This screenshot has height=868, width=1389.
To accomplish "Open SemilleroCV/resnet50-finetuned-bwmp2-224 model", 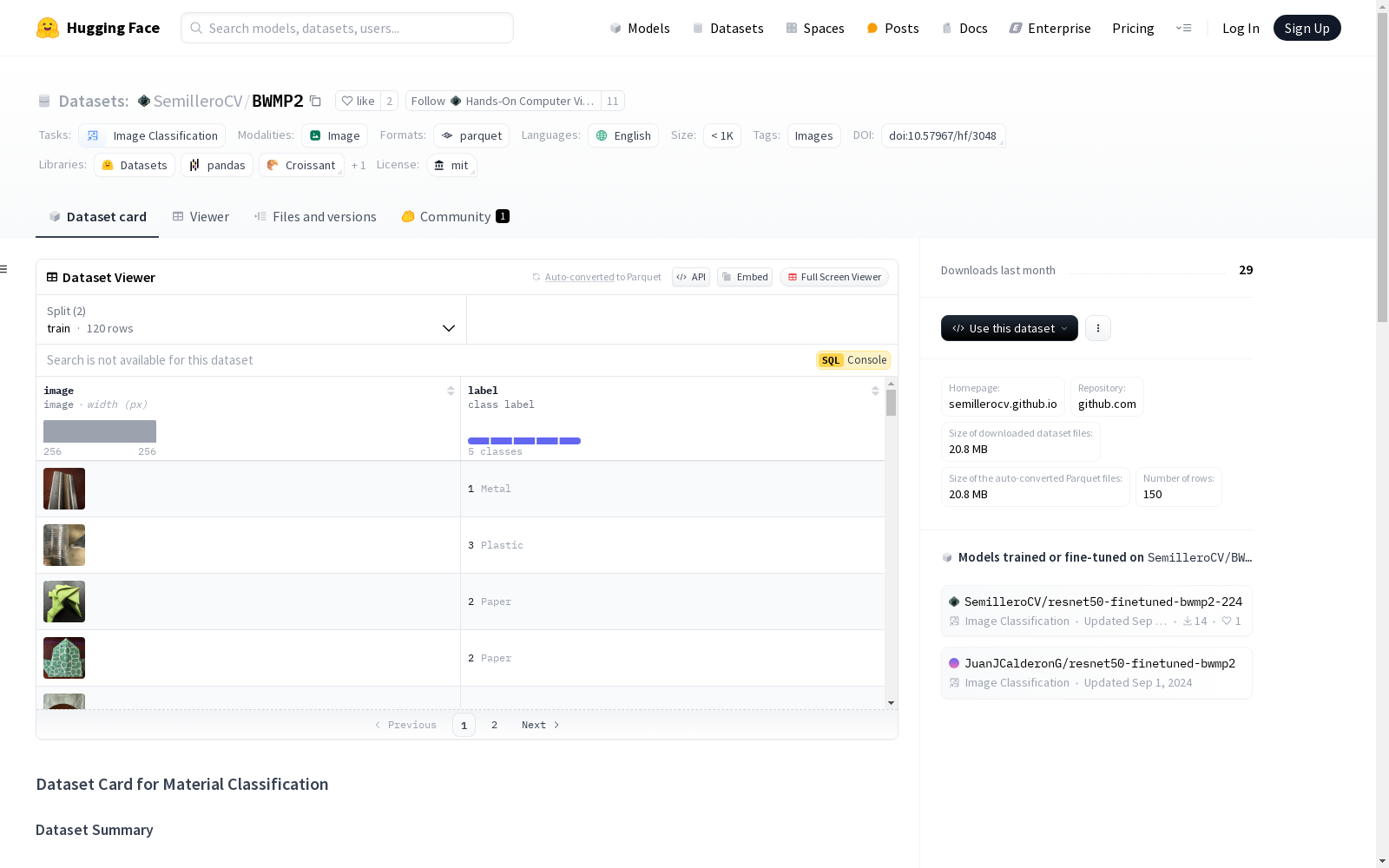I will click(1096, 610).
